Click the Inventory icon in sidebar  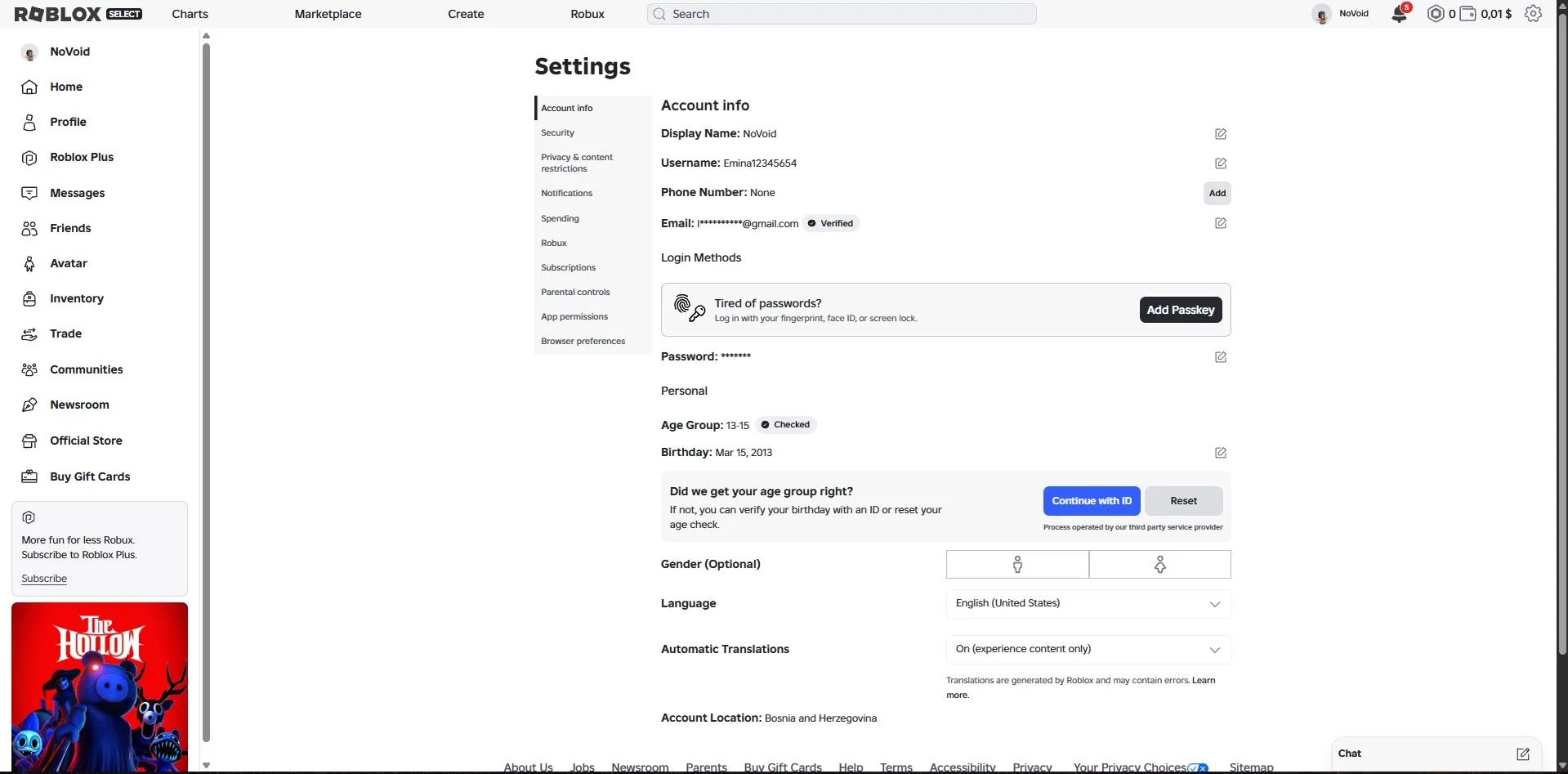click(29, 298)
